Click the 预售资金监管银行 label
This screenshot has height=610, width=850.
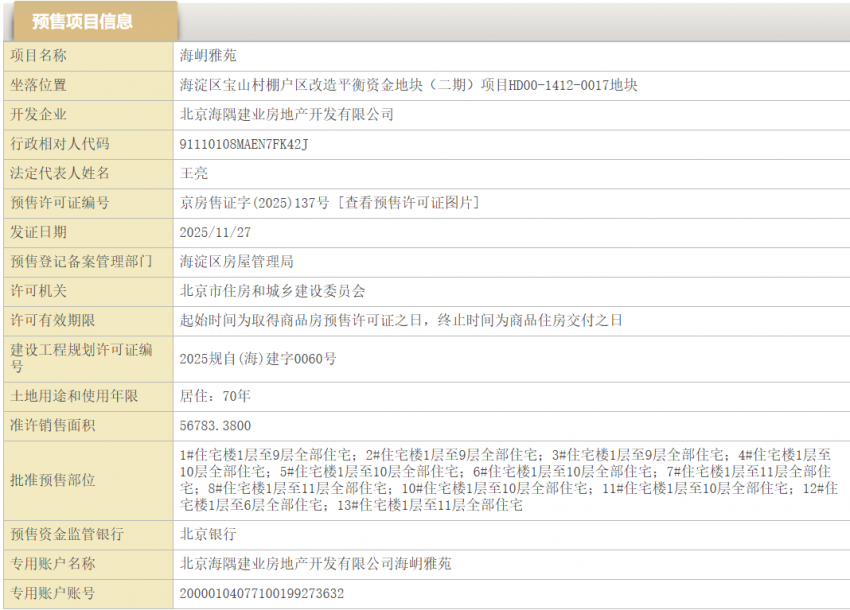[x=67, y=535]
